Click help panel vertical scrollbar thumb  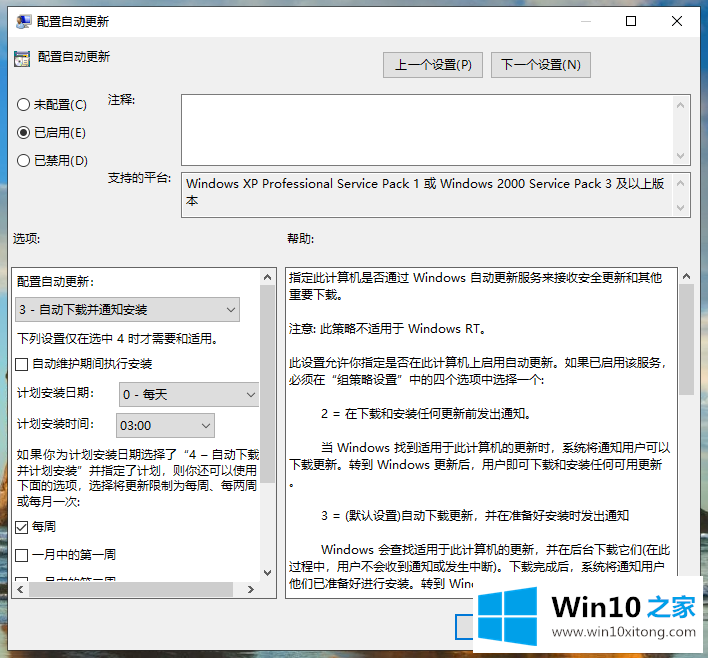click(686, 340)
